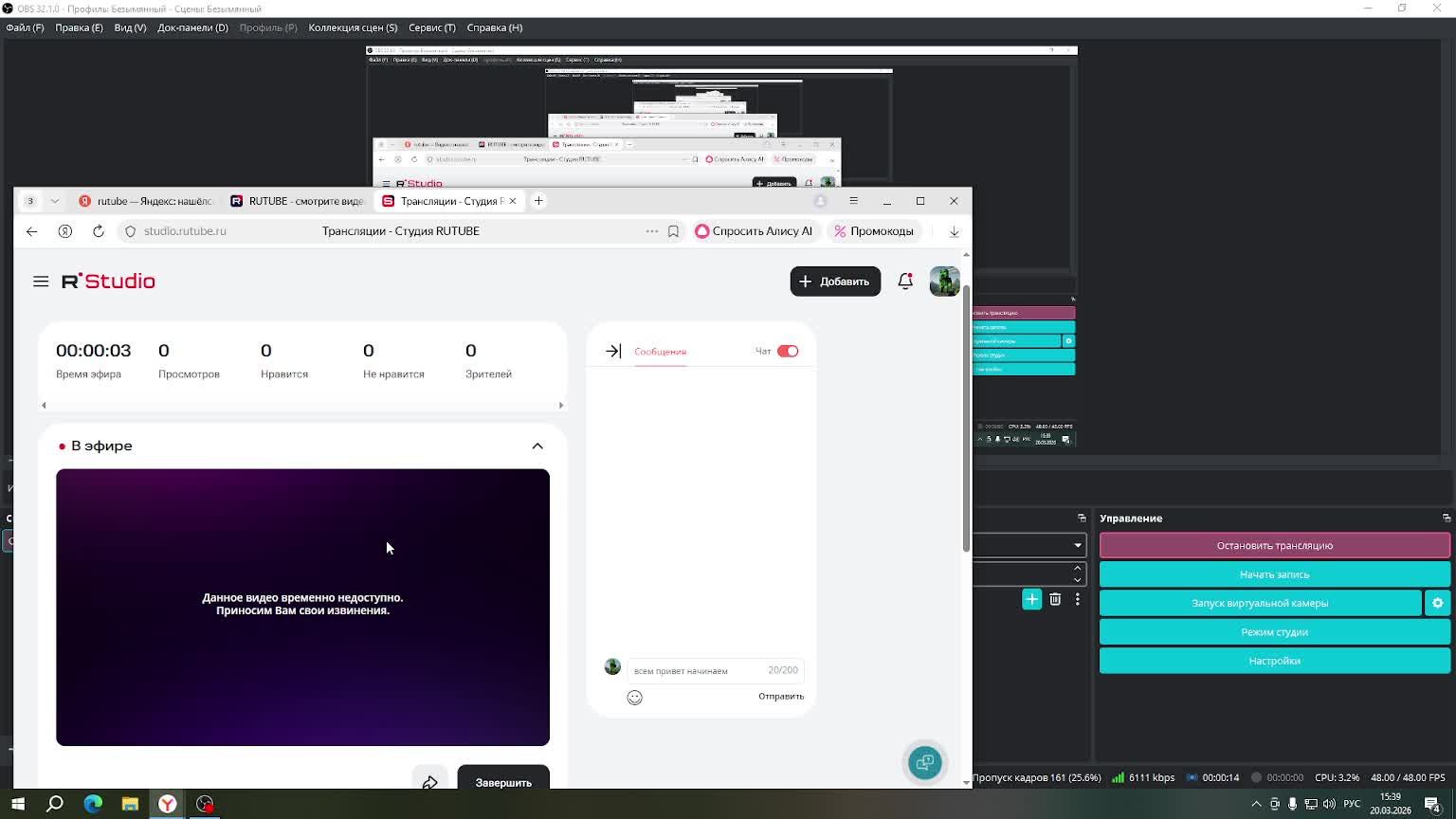Click Режим студии button

(x=1275, y=632)
